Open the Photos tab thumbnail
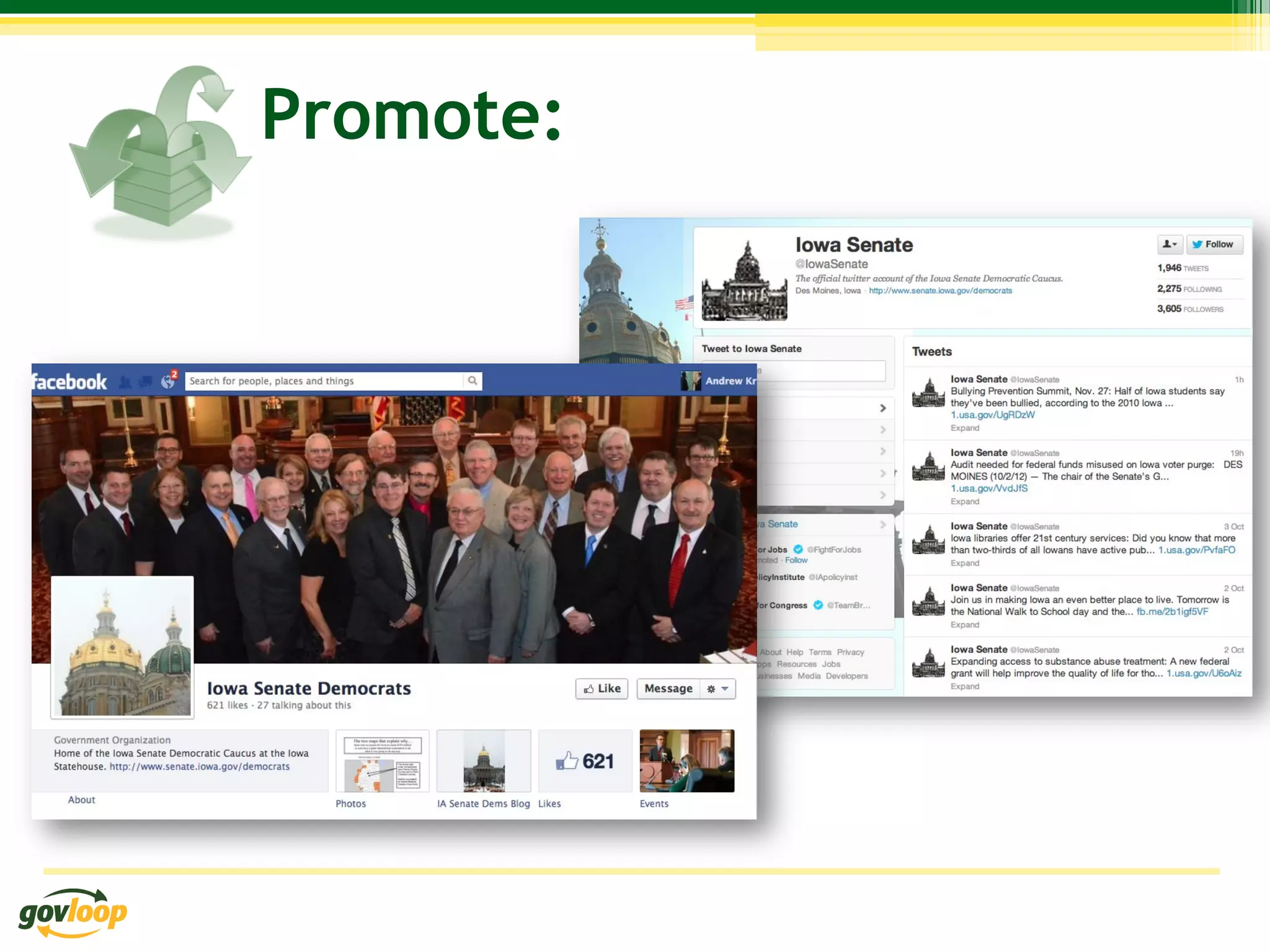Image resolution: width=1270 pixels, height=952 pixels. pos(383,761)
